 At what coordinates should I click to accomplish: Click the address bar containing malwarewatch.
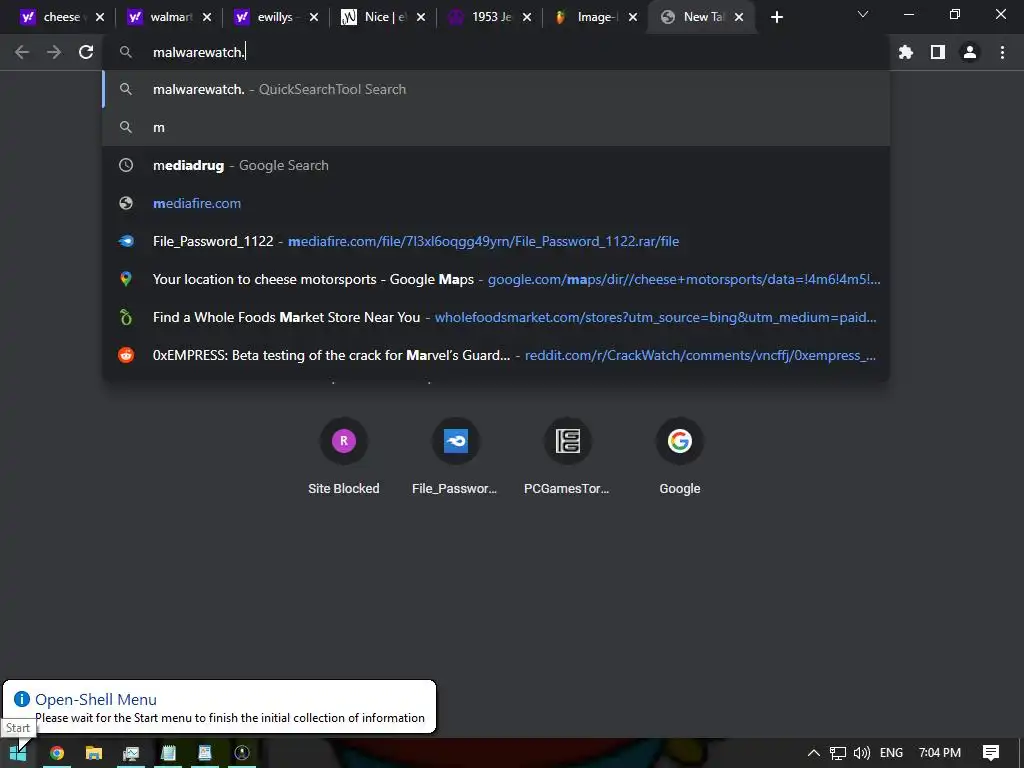pyautogui.click(x=496, y=52)
